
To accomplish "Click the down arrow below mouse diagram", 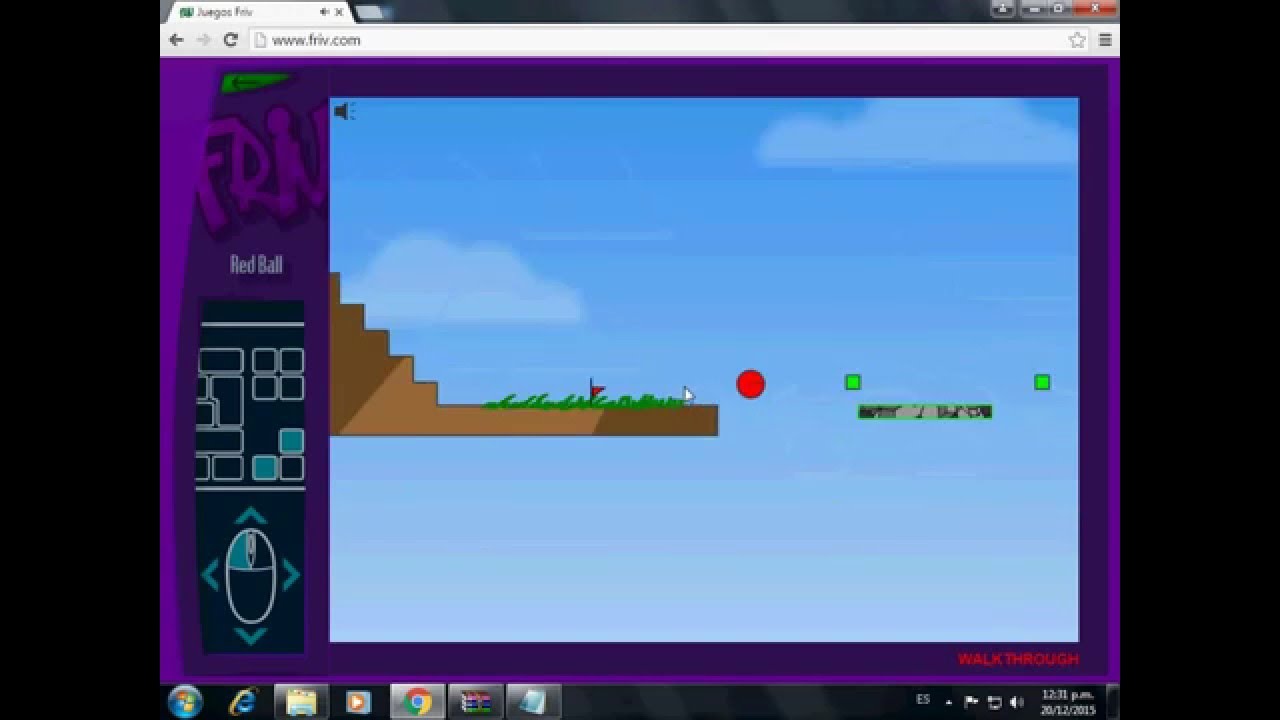I will (250, 636).
